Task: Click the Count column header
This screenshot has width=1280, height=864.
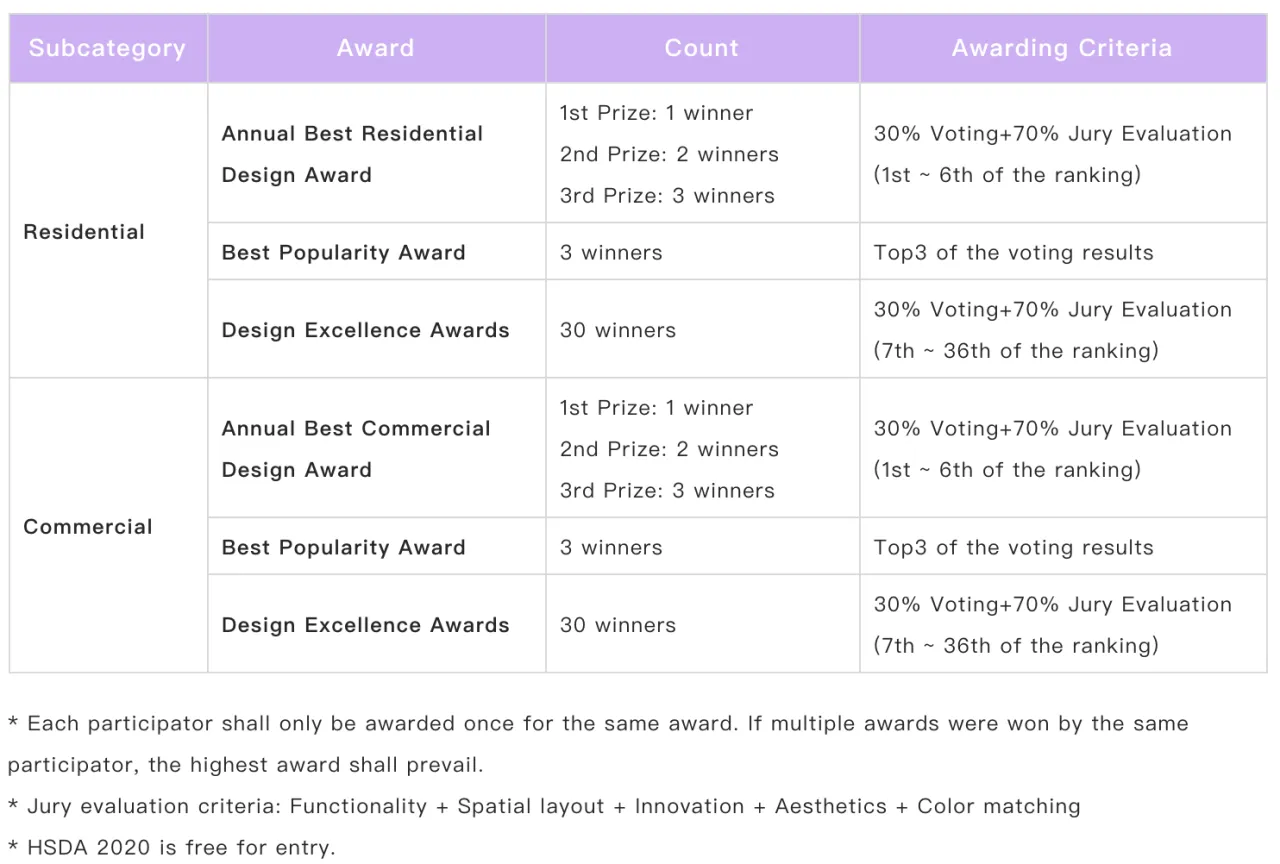Action: pyautogui.click(x=701, y=48)
